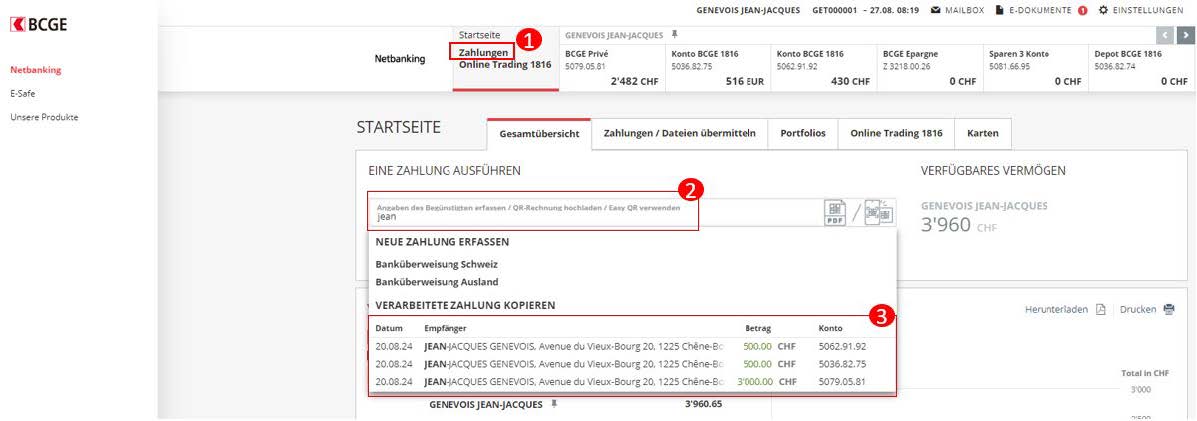
Task: Open Startseite in the Netbanking menu
Action: (x=479, y=35)
